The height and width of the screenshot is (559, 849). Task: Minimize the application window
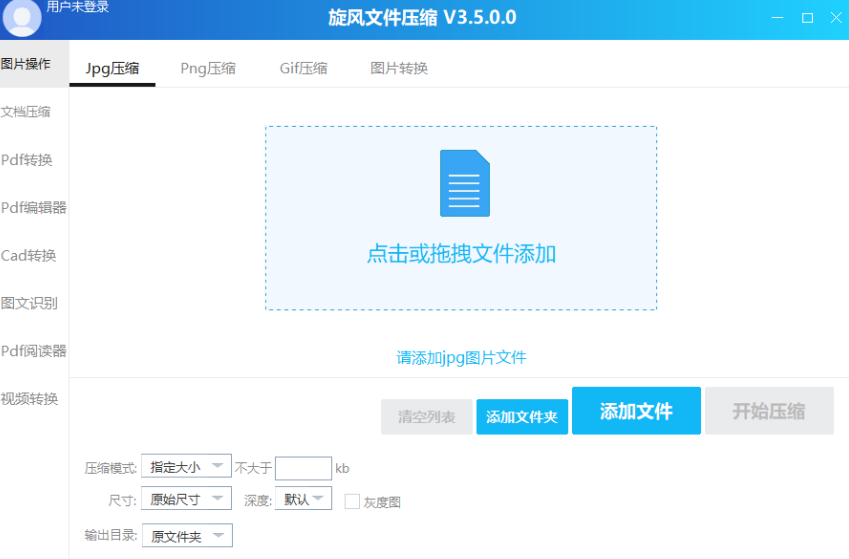[x=778, y=18]
